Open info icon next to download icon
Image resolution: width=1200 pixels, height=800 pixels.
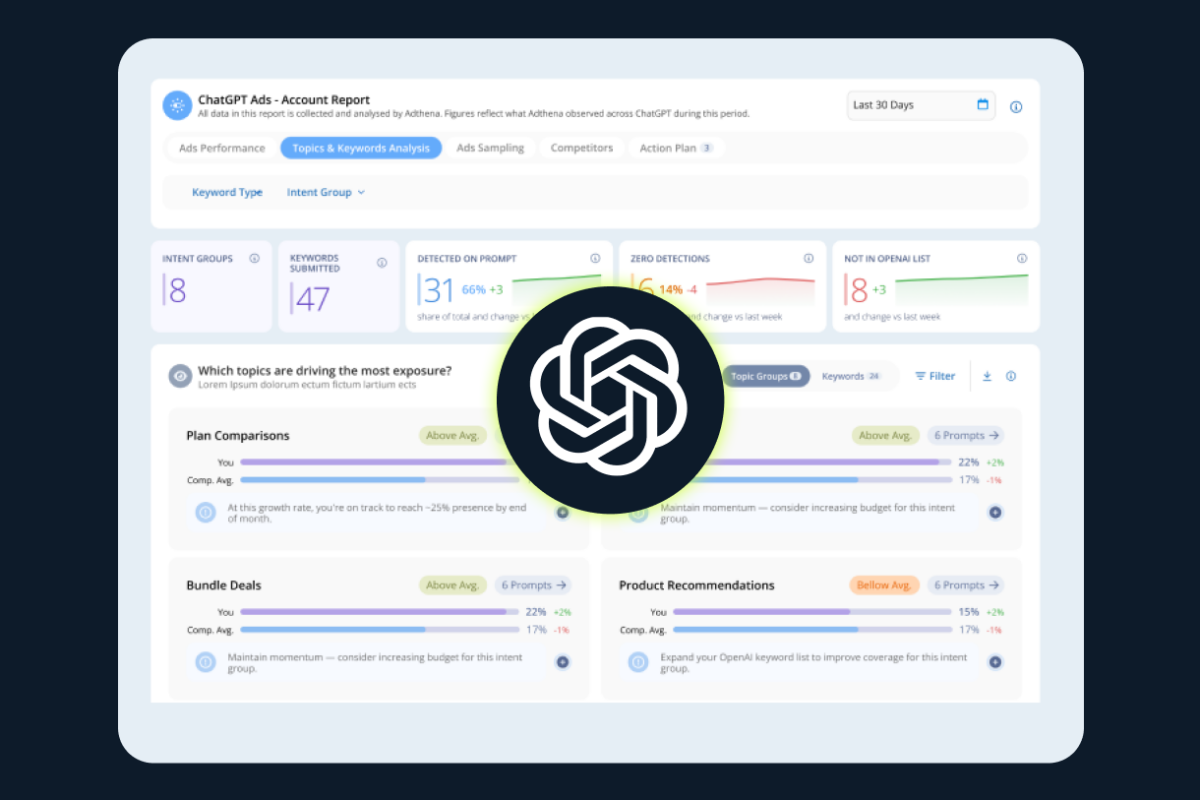click(x=1011, y=376)
